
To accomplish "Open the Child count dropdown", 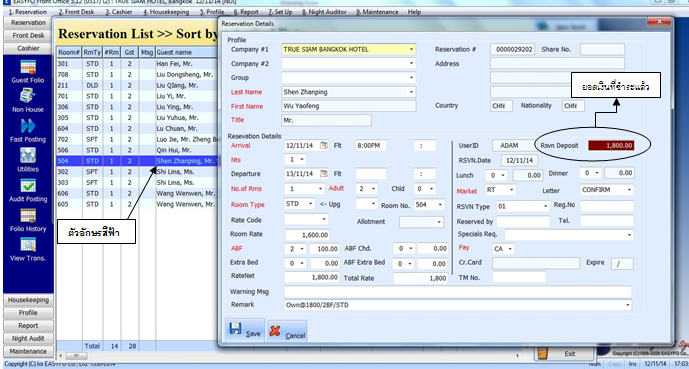I will click(x=432, y=189).
